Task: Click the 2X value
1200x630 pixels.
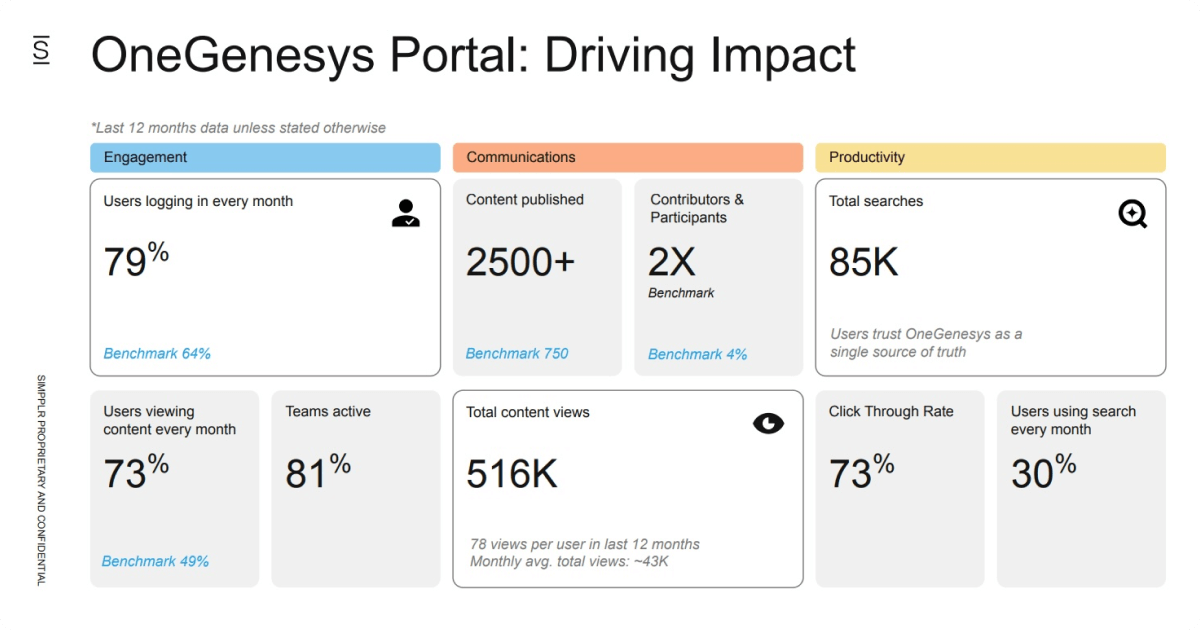Action: 672,262
